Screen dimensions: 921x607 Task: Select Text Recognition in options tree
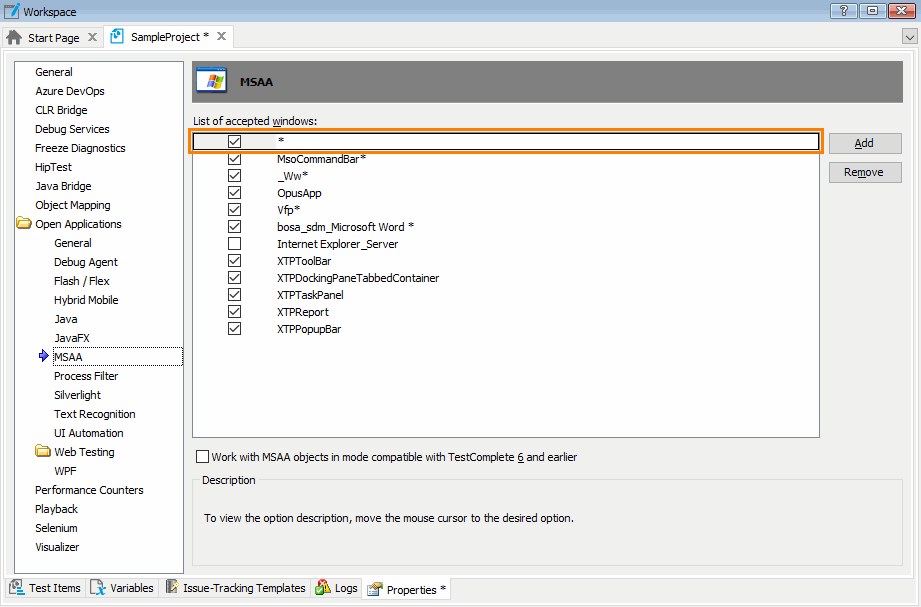[x=94, y=414]
